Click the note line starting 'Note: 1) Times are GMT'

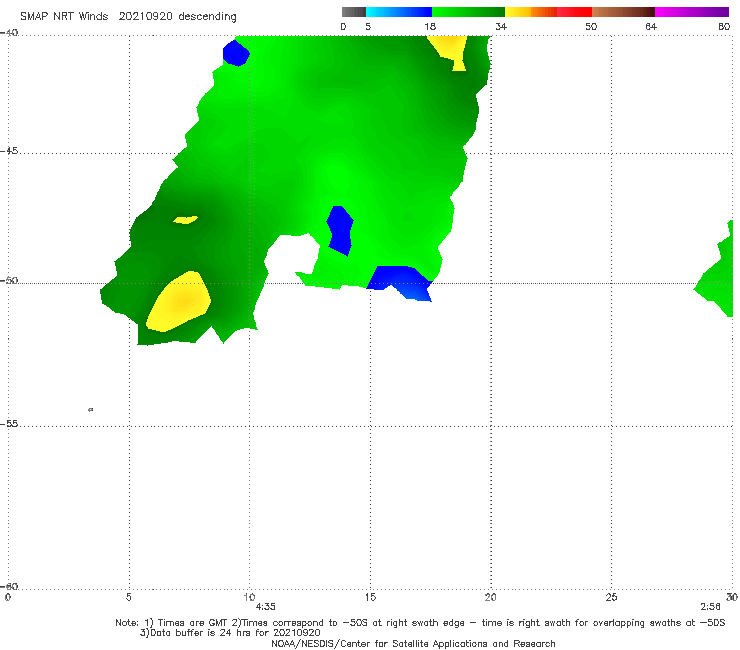[x=420, y=623]
